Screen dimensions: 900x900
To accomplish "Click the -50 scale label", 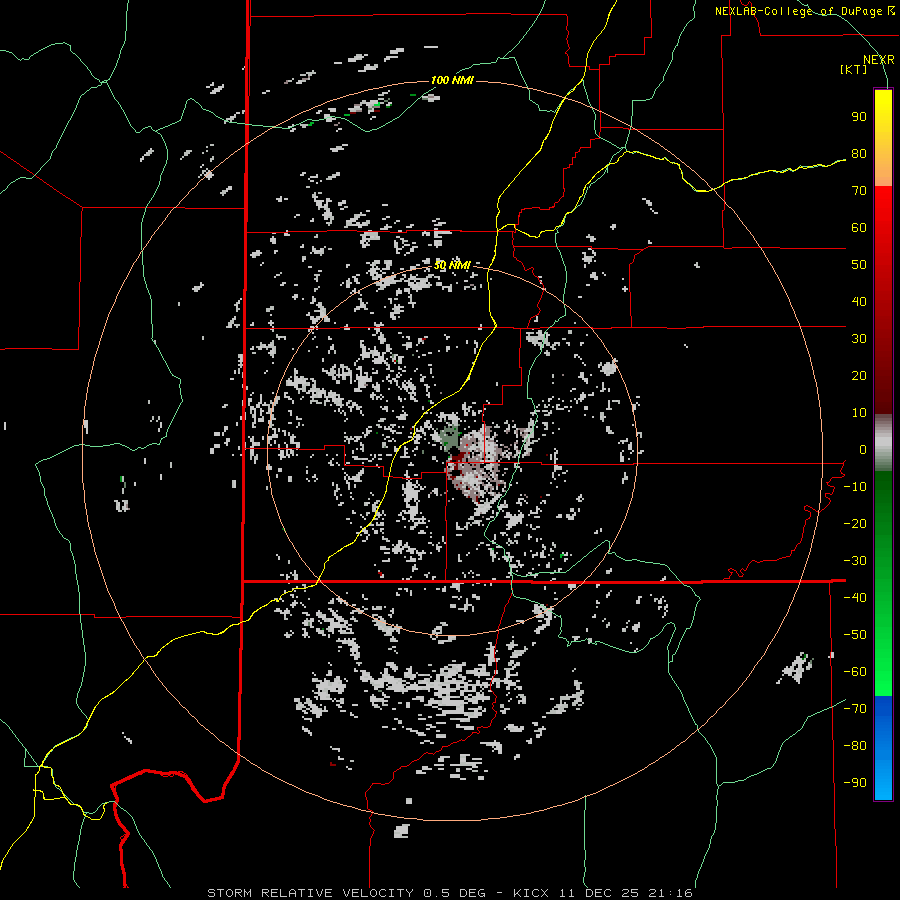I will click(x=855, y=634).
